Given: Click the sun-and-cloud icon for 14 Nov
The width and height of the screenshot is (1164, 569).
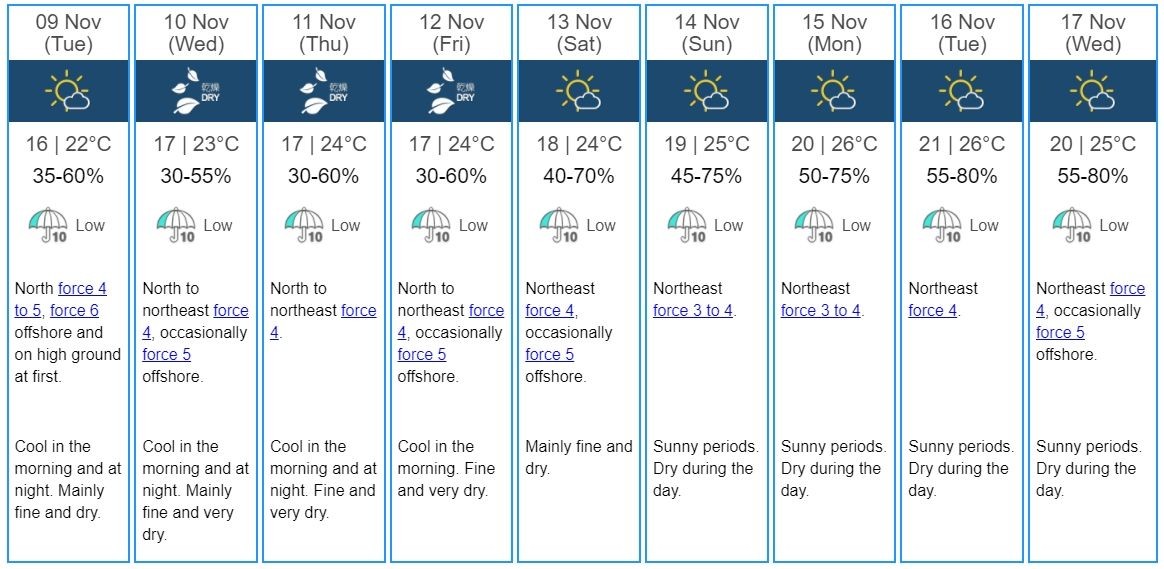Looking at the screenshot, I should click(706, 91).
